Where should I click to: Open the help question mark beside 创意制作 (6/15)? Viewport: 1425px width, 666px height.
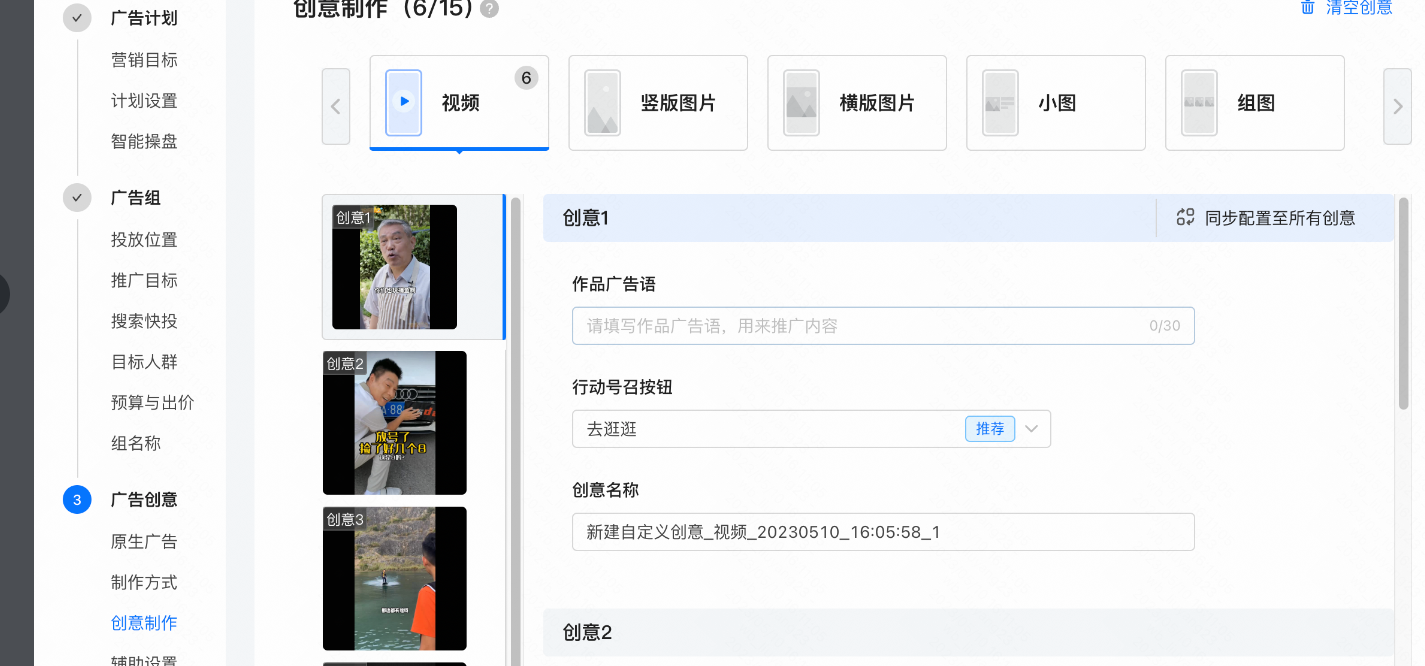coord(489,8)
